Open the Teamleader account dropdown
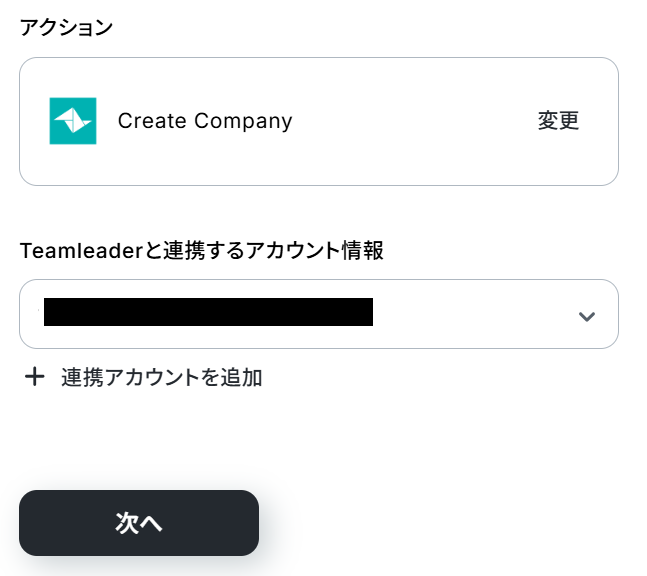 [x=318, y=314]
